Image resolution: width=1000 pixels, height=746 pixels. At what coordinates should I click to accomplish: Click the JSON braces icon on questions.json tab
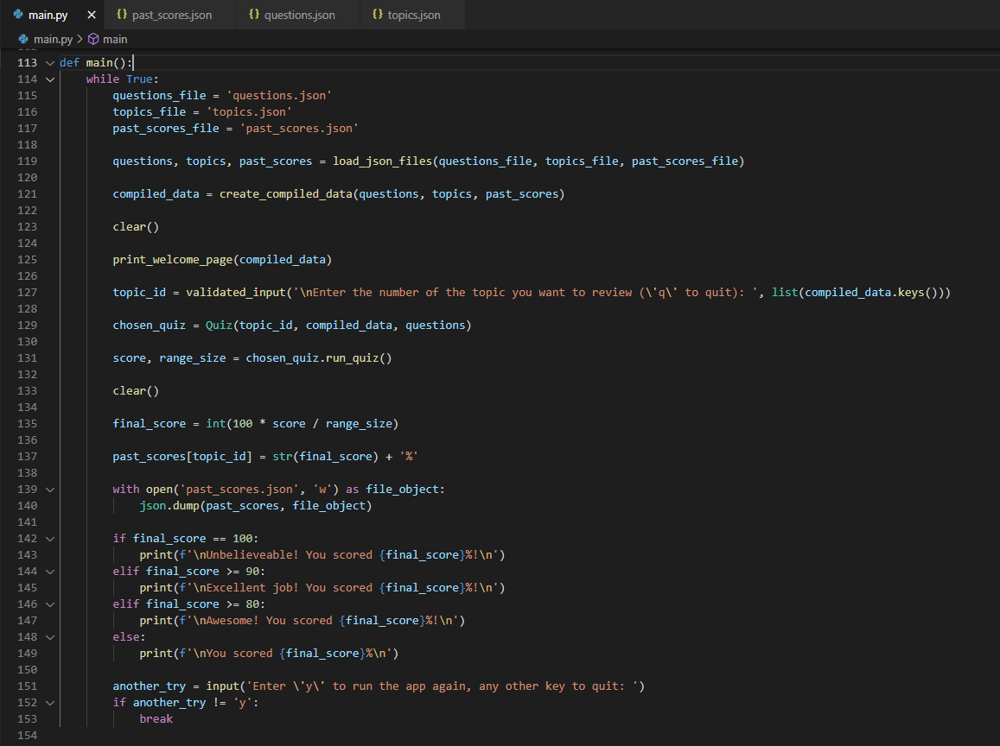254,14
